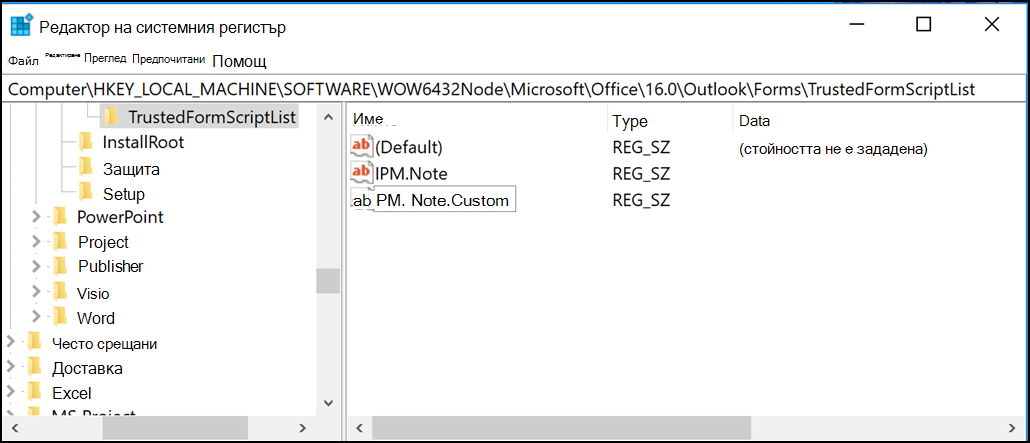The width and height of the screenshot is (1030, 443).
Task: Expand the Word key
Action: pyautogui.click(x=36, y=318)
